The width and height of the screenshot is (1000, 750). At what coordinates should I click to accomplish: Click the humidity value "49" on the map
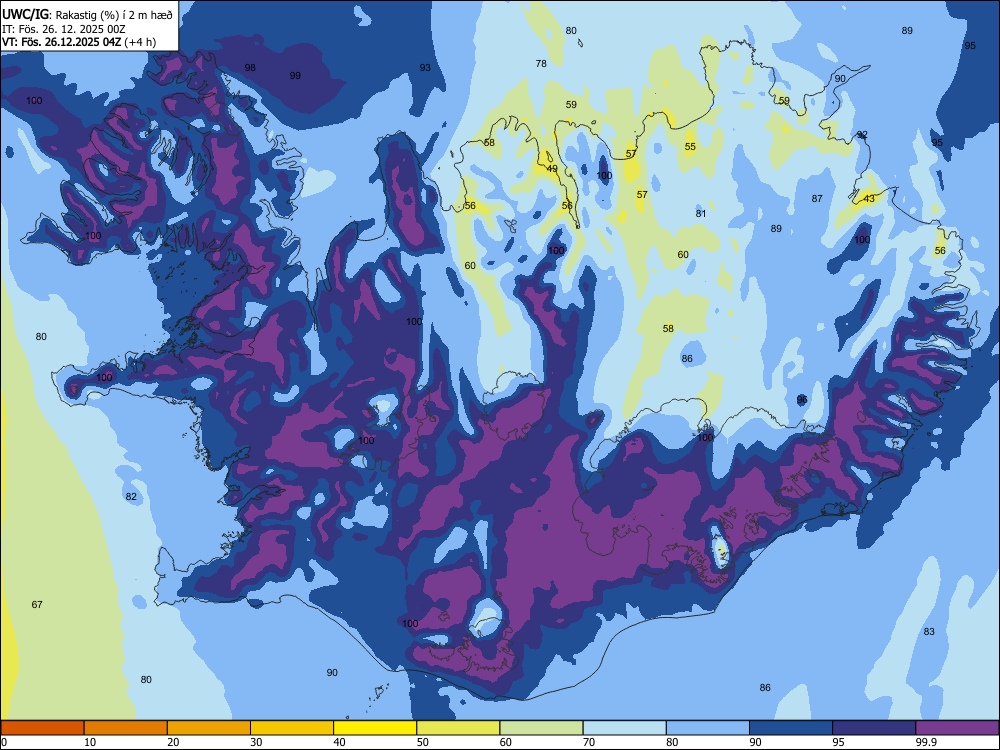tap(552, 169)
